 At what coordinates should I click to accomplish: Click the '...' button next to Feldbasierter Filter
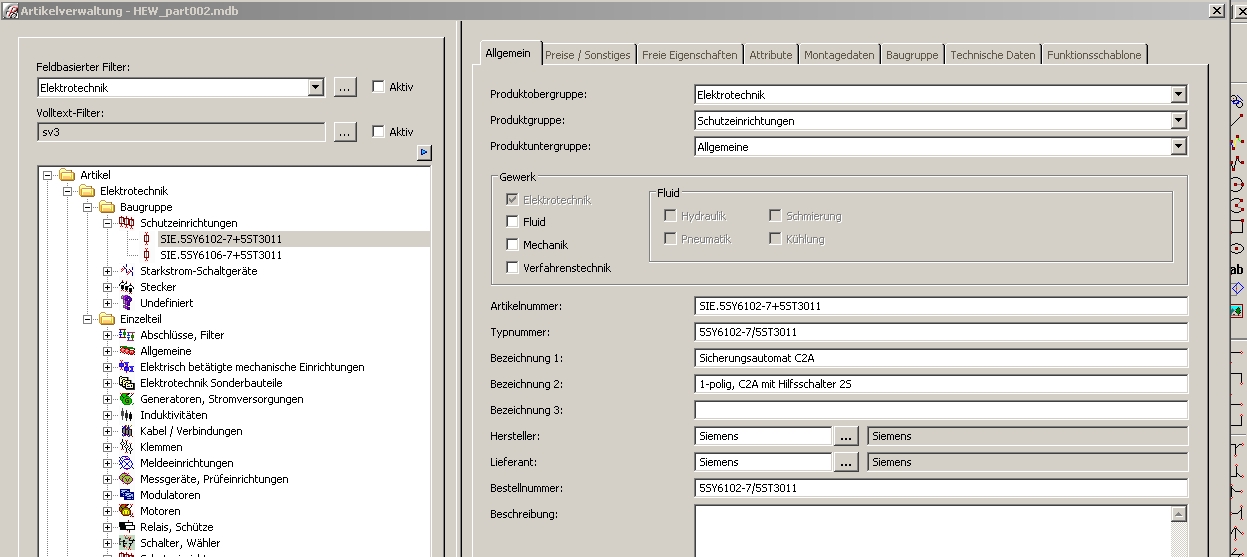pos(344,88)
